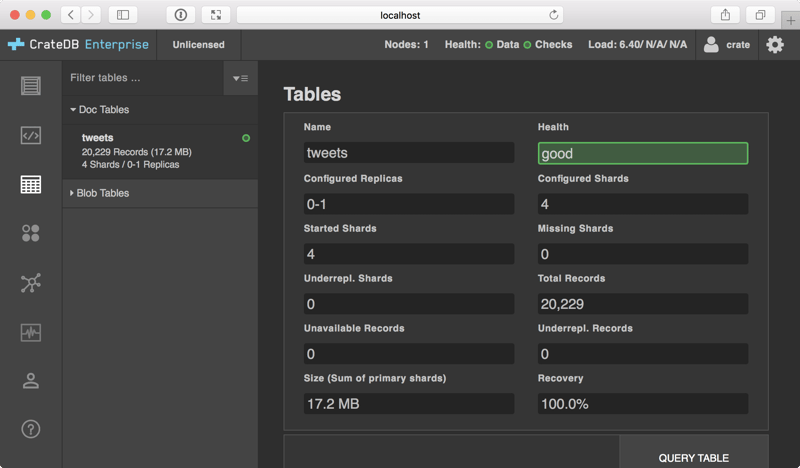This screenshot has height=468, width=800.
Task: Click the Unlicensed label
Action: point(198,44)
